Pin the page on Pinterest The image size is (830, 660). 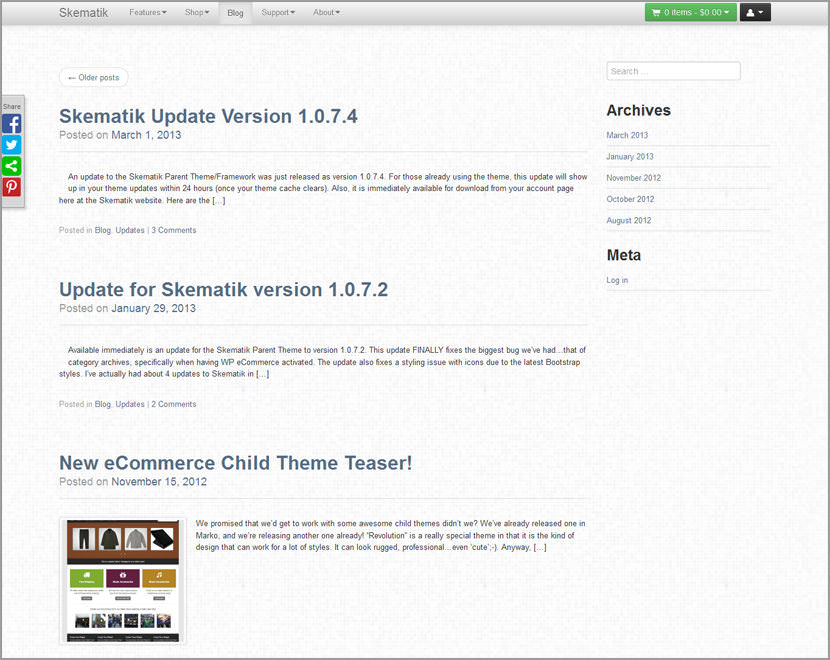(12, 187)
